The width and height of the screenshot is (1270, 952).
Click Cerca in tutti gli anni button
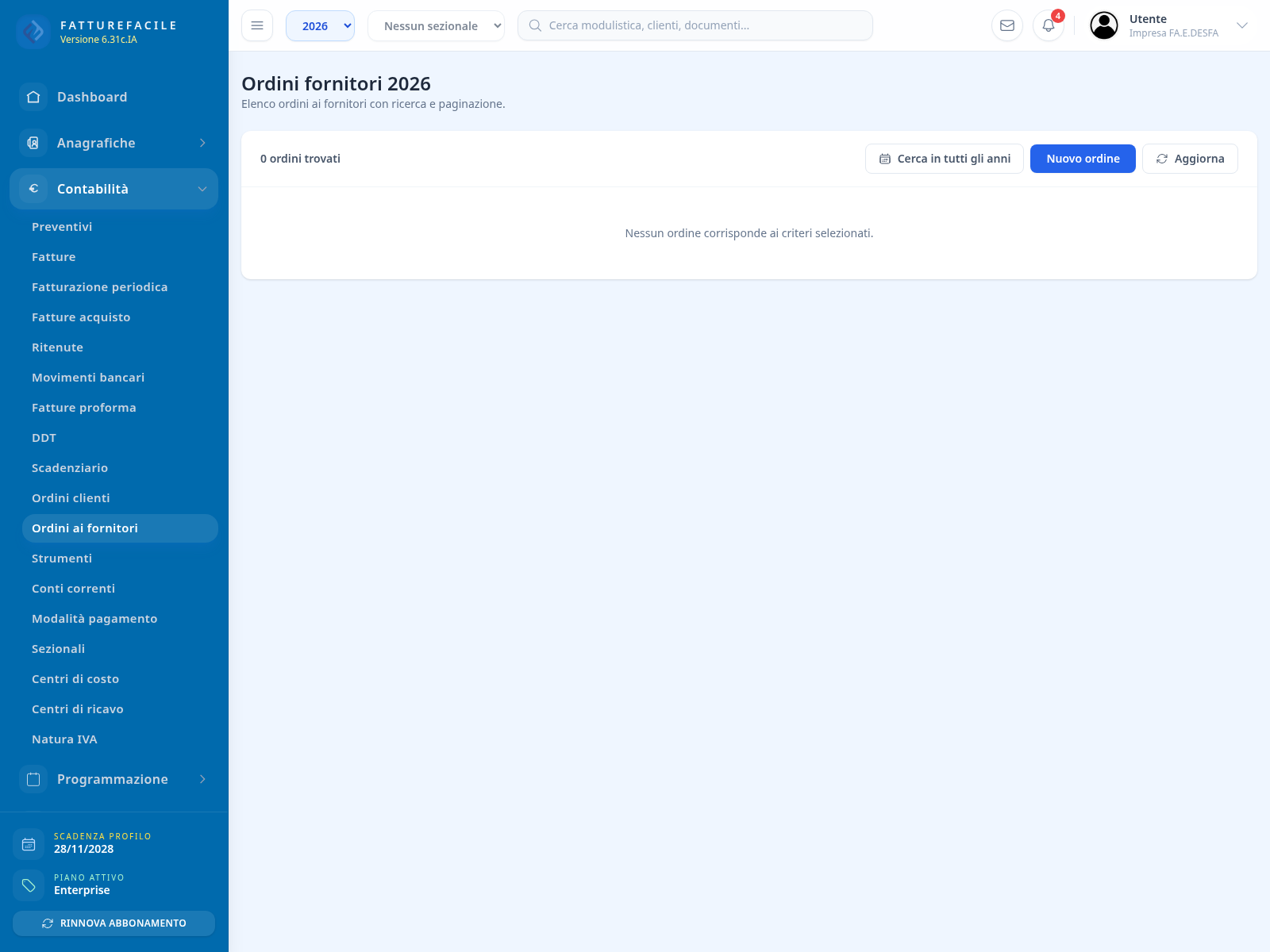tap(945, 159)
